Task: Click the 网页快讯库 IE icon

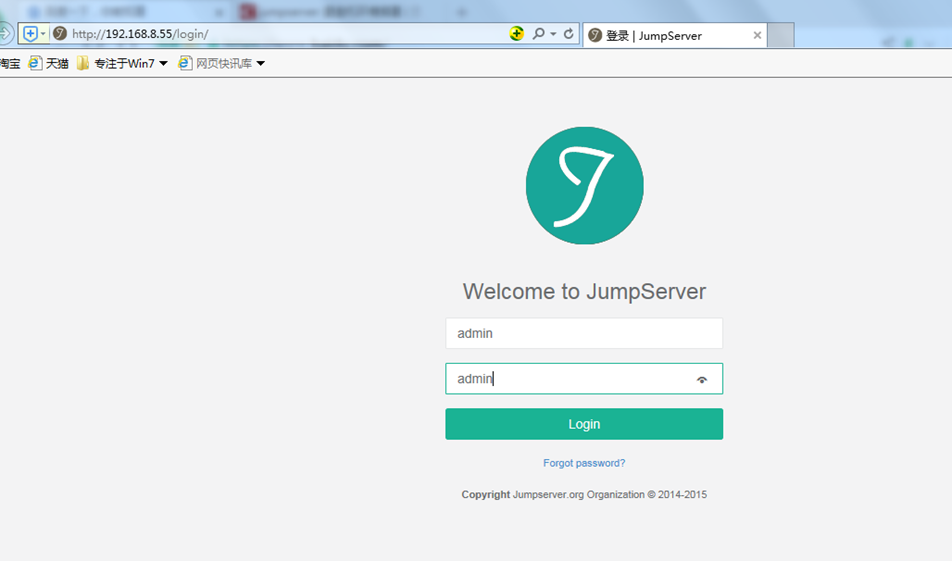Action: coord(185,63)
